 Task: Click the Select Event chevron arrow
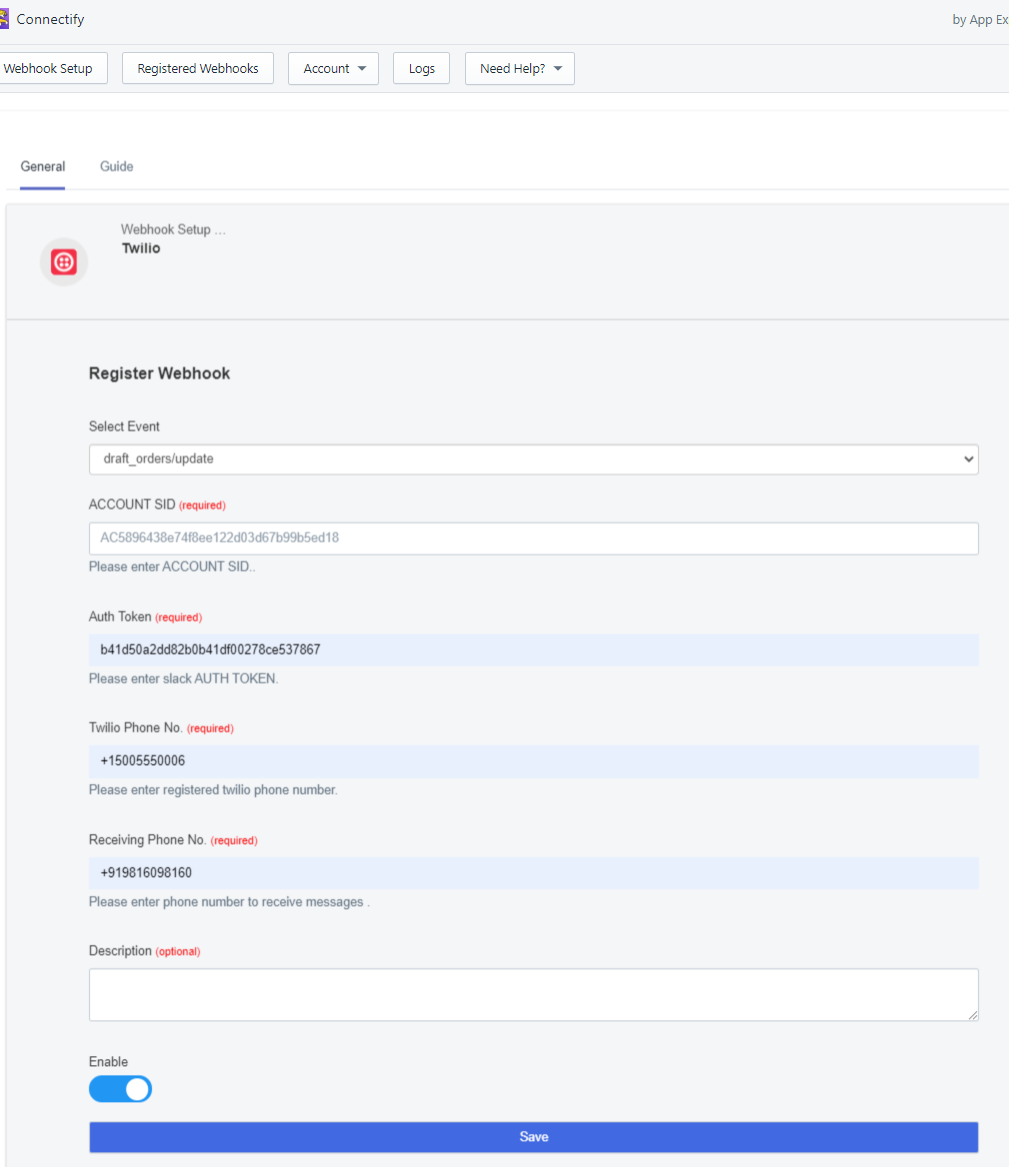click(x=968, y=459)
